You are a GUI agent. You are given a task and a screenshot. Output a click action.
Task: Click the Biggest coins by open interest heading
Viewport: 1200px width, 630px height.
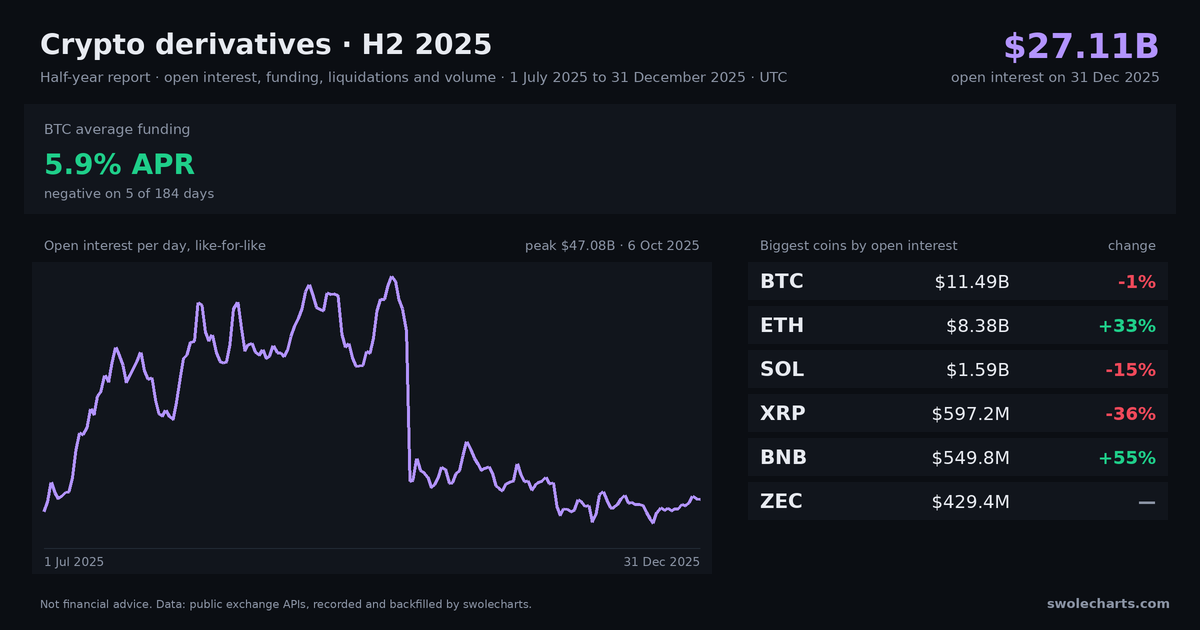(x=858, y=246)
